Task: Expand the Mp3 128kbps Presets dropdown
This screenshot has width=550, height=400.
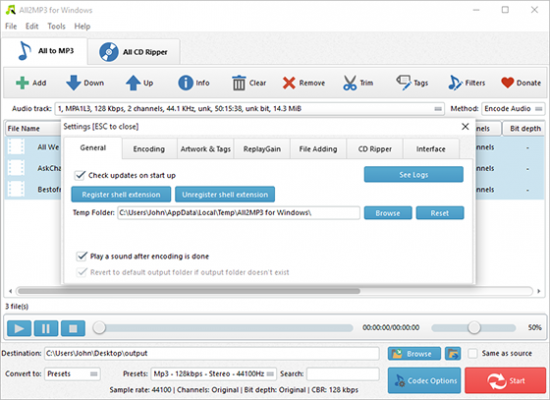Action: (214, 374)
